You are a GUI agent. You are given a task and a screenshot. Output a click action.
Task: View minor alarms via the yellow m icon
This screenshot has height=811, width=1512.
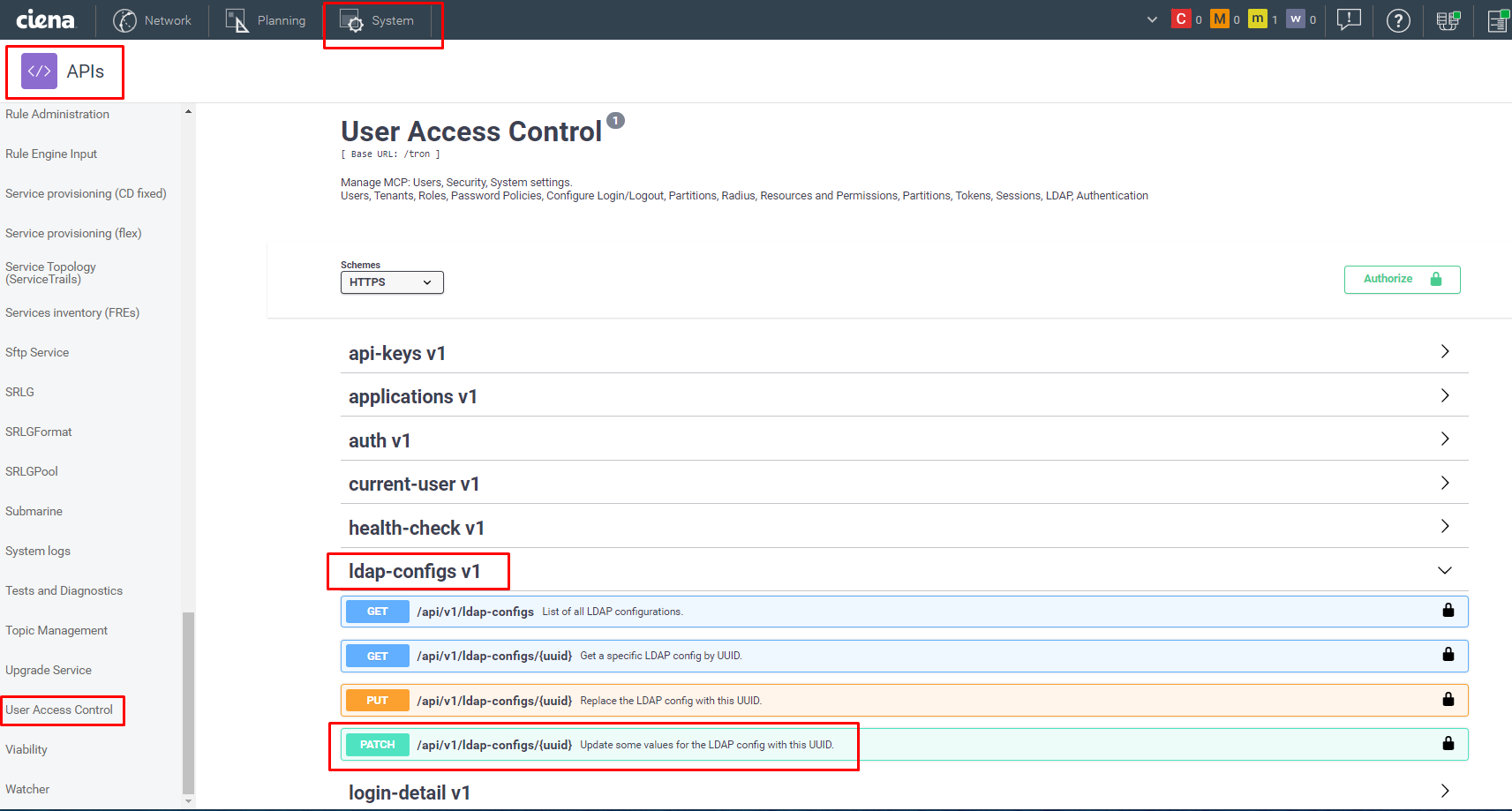(1257, 18)
